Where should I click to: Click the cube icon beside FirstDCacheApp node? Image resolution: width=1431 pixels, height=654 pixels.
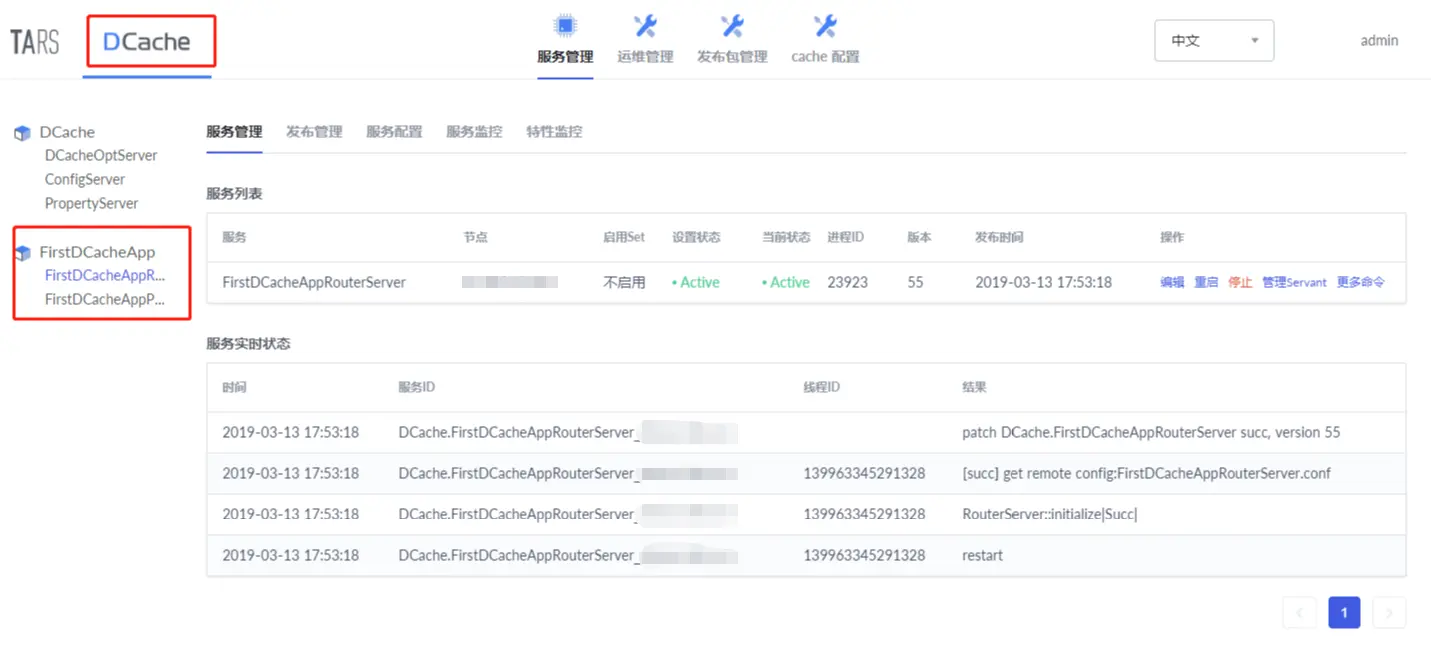tap(22, 253)
